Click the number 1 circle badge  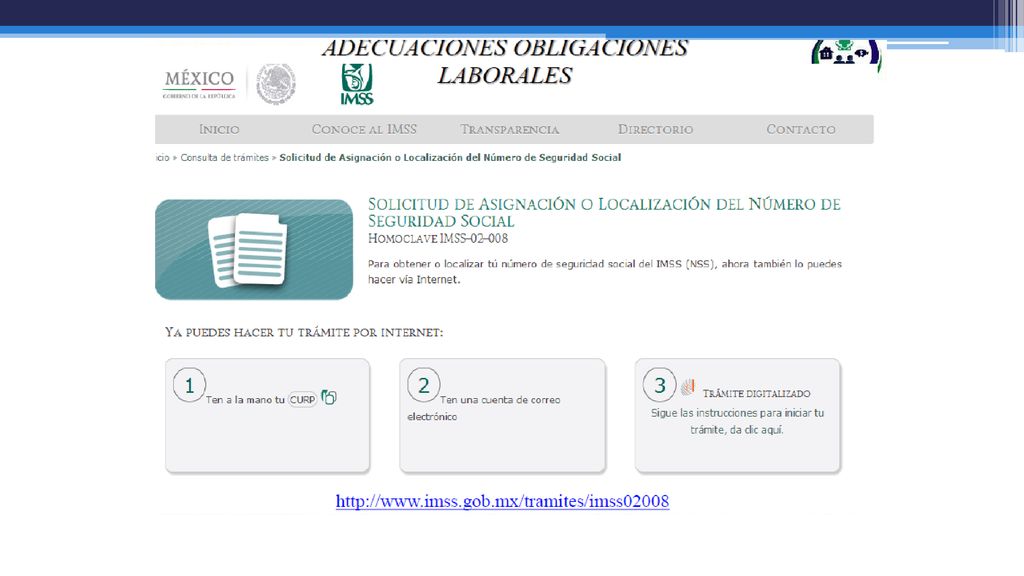point(189,385)
